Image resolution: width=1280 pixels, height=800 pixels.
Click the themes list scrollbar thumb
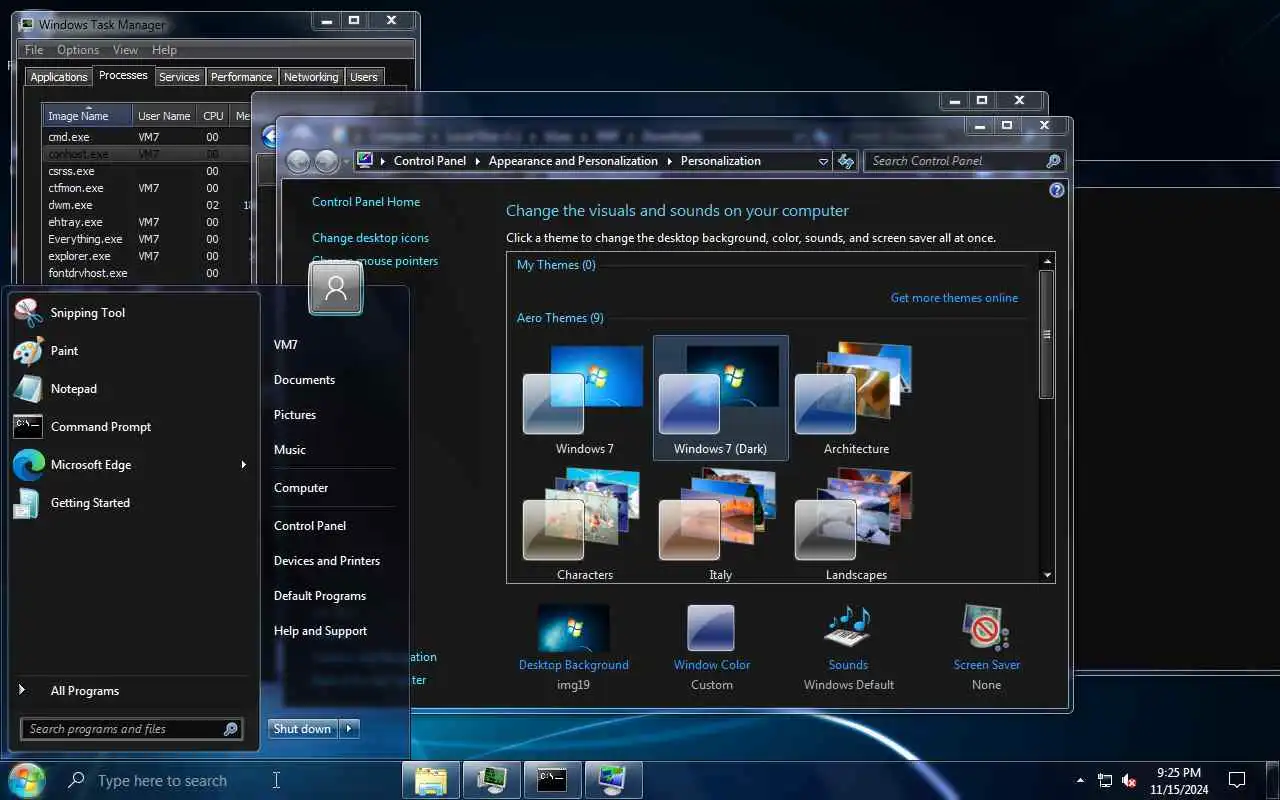point(1047,335)
